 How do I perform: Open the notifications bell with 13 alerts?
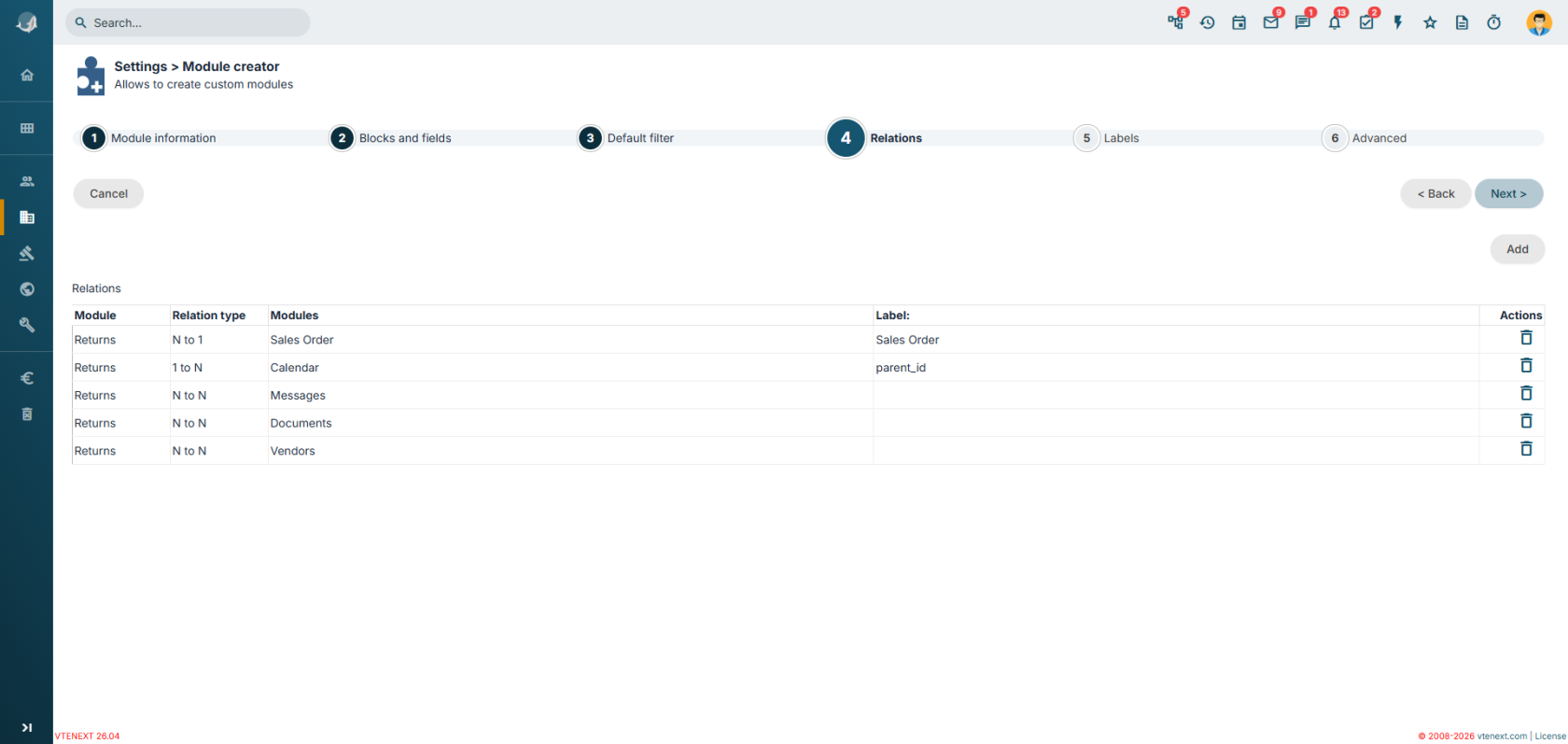click(x=1335, y=22)
